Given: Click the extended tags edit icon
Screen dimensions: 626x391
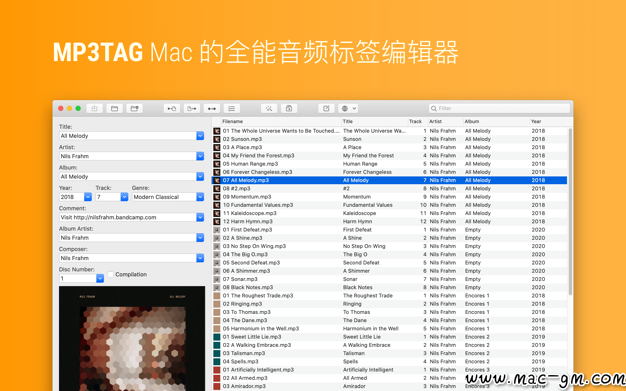Looking at the screenshot, I should [x=326, y=108].
